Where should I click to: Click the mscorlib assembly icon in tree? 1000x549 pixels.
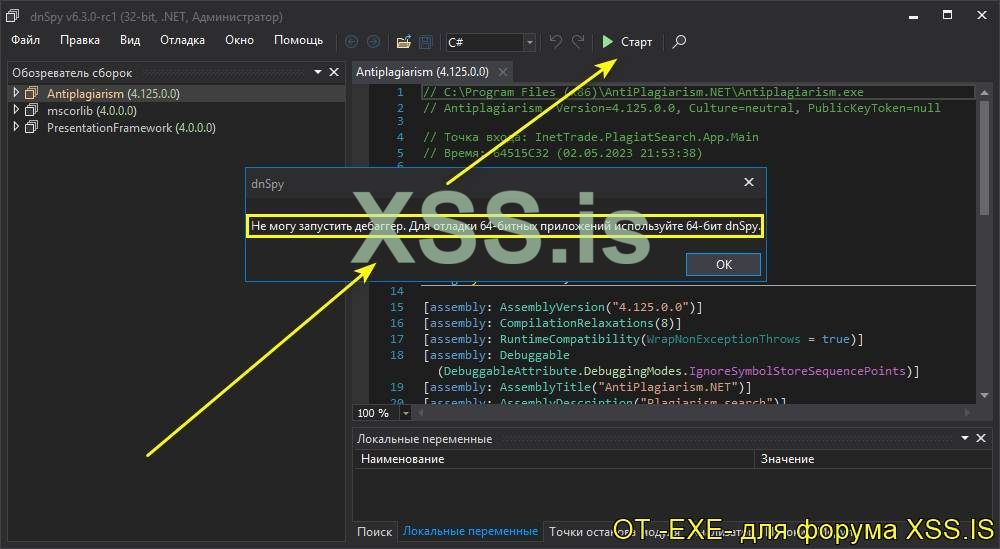31,110
